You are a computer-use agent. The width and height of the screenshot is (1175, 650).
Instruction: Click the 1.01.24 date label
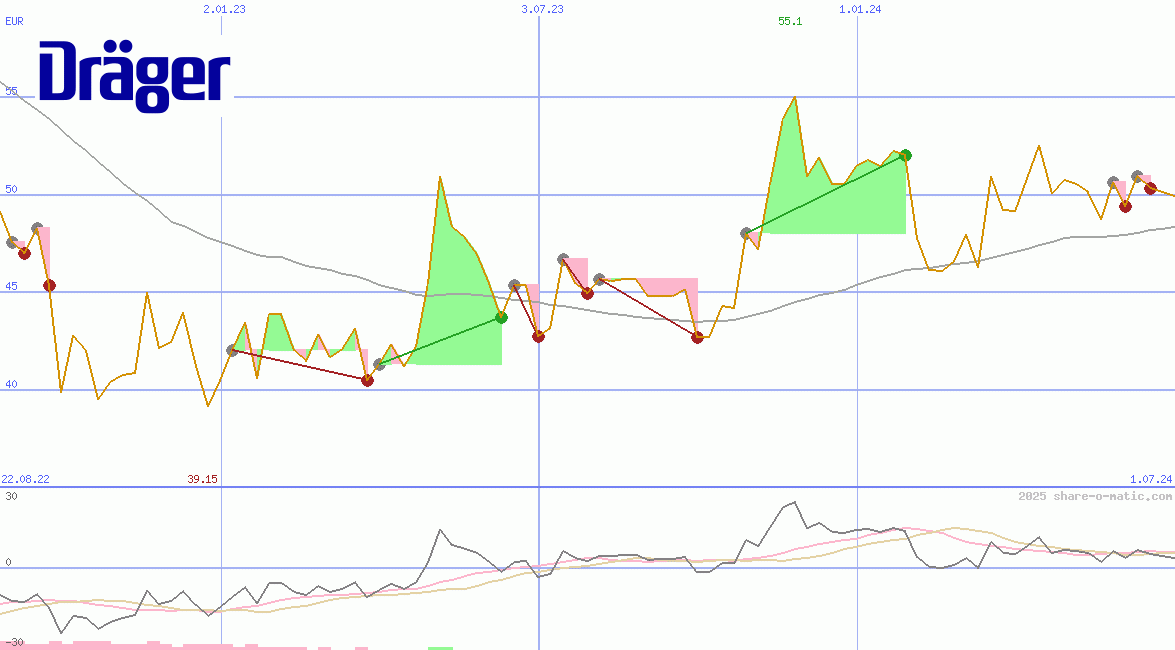click(860, 9)
